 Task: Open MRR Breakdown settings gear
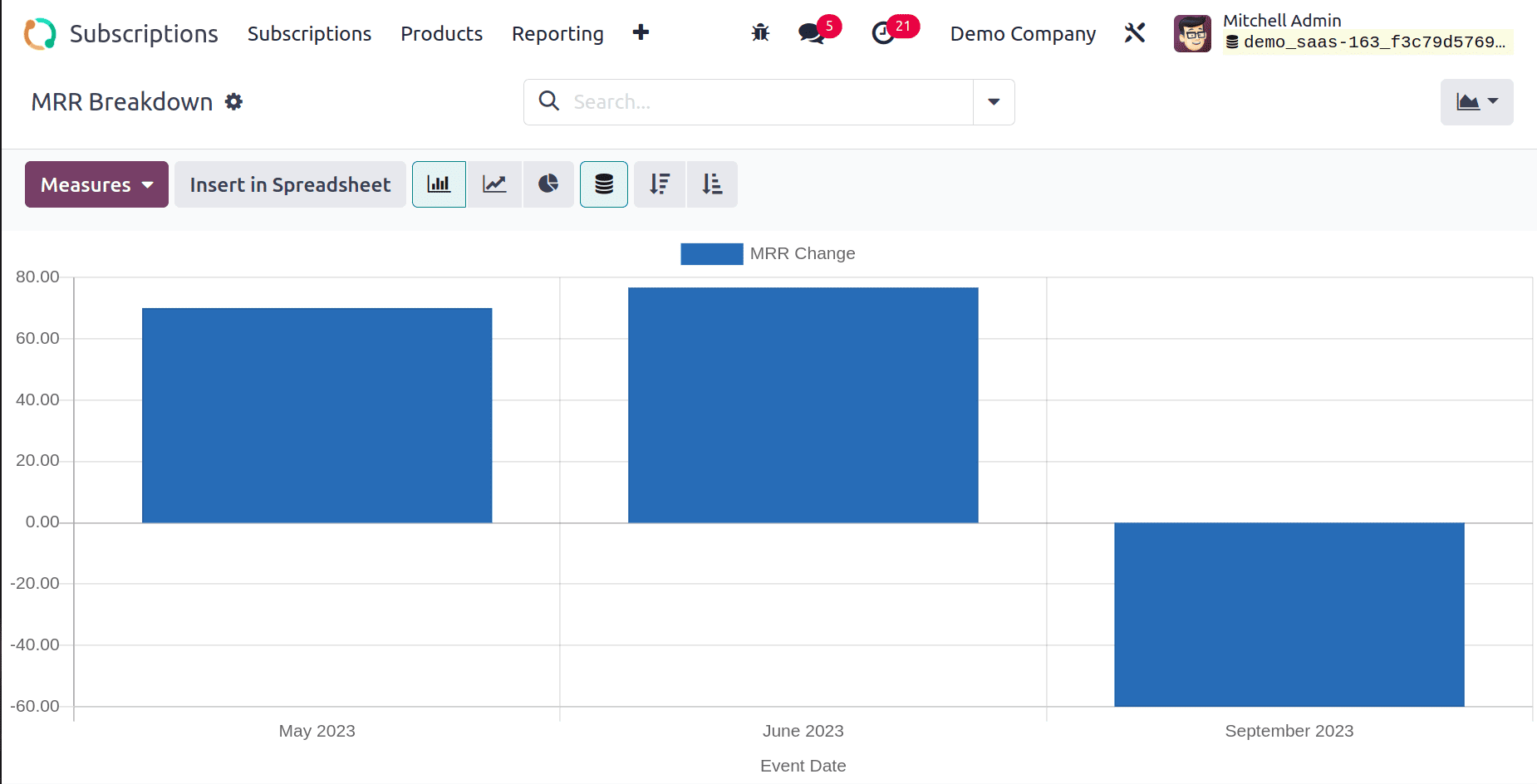tap(234, 101)
